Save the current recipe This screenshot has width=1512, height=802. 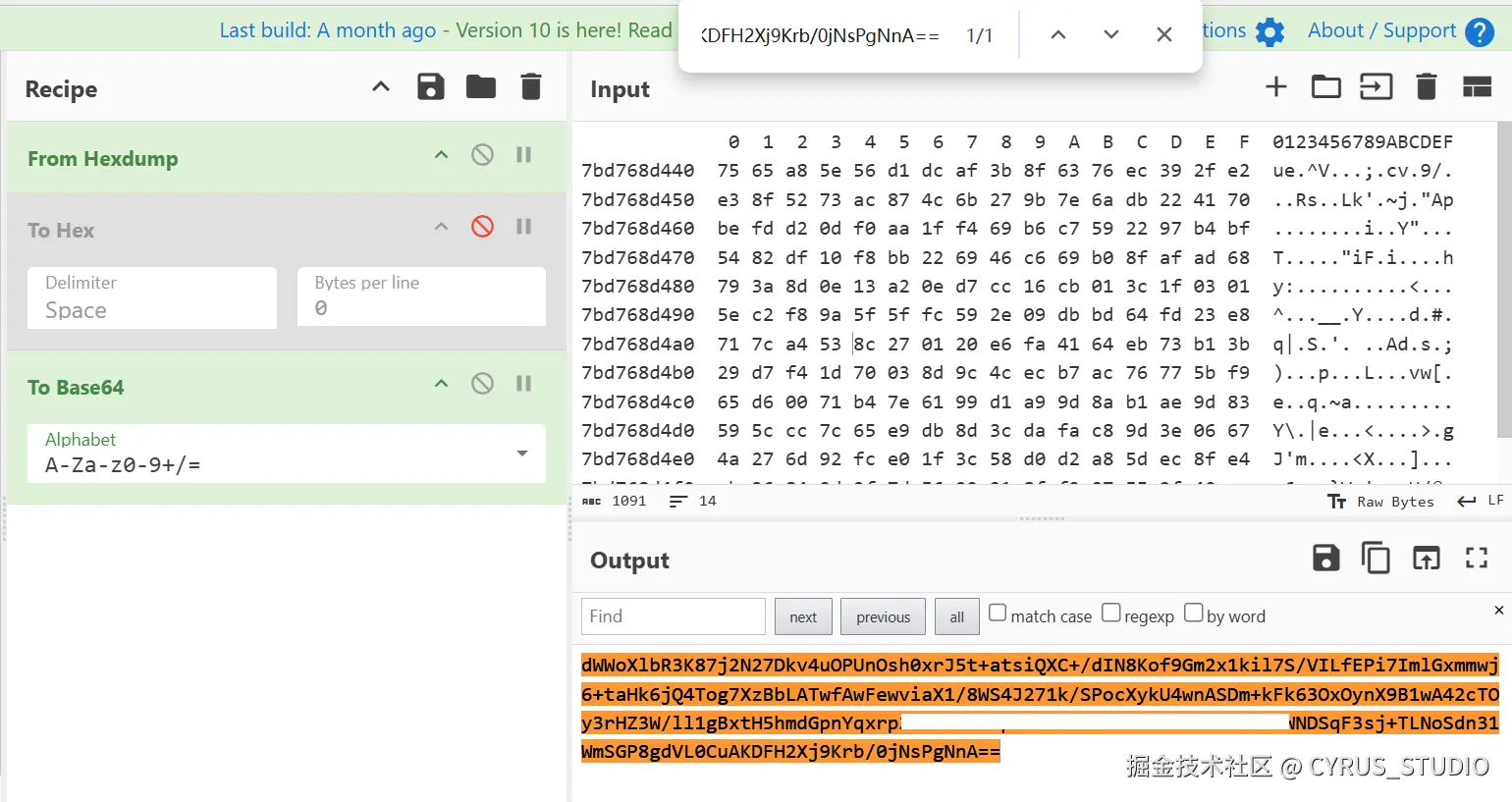(431, 87)
